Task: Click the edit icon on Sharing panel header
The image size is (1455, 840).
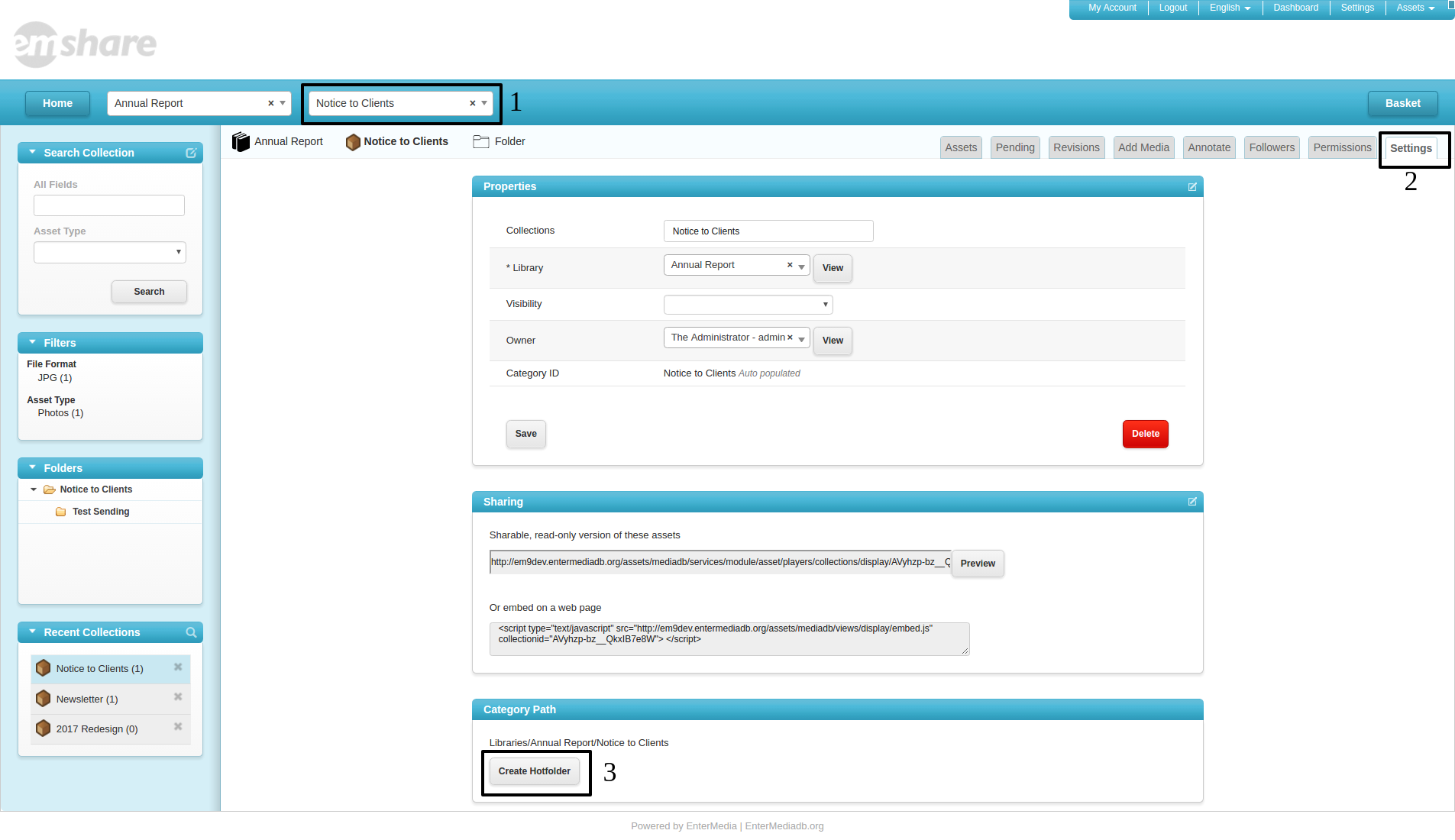Action: point(1192,502)
